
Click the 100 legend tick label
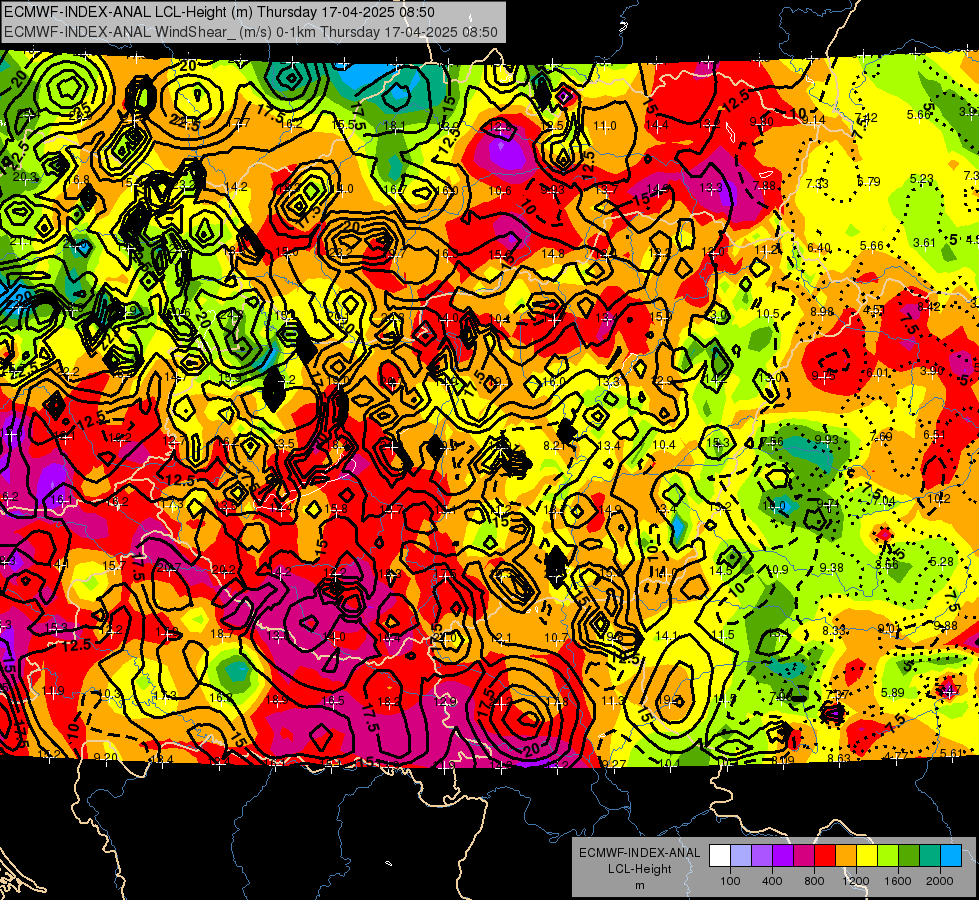click(x=730, y=881)
